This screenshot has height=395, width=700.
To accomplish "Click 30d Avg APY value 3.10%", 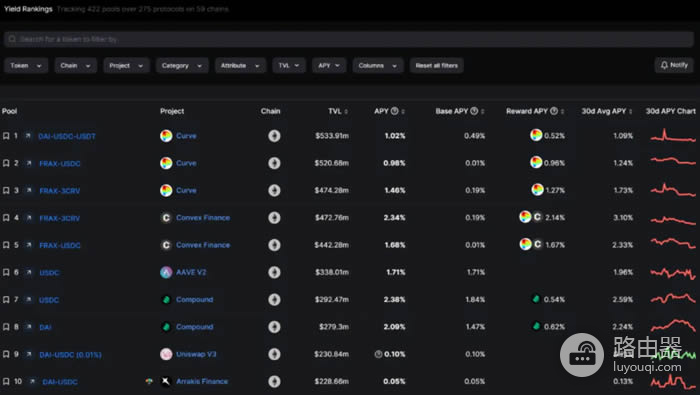I will pyautogui.click(x=623, y=218).
